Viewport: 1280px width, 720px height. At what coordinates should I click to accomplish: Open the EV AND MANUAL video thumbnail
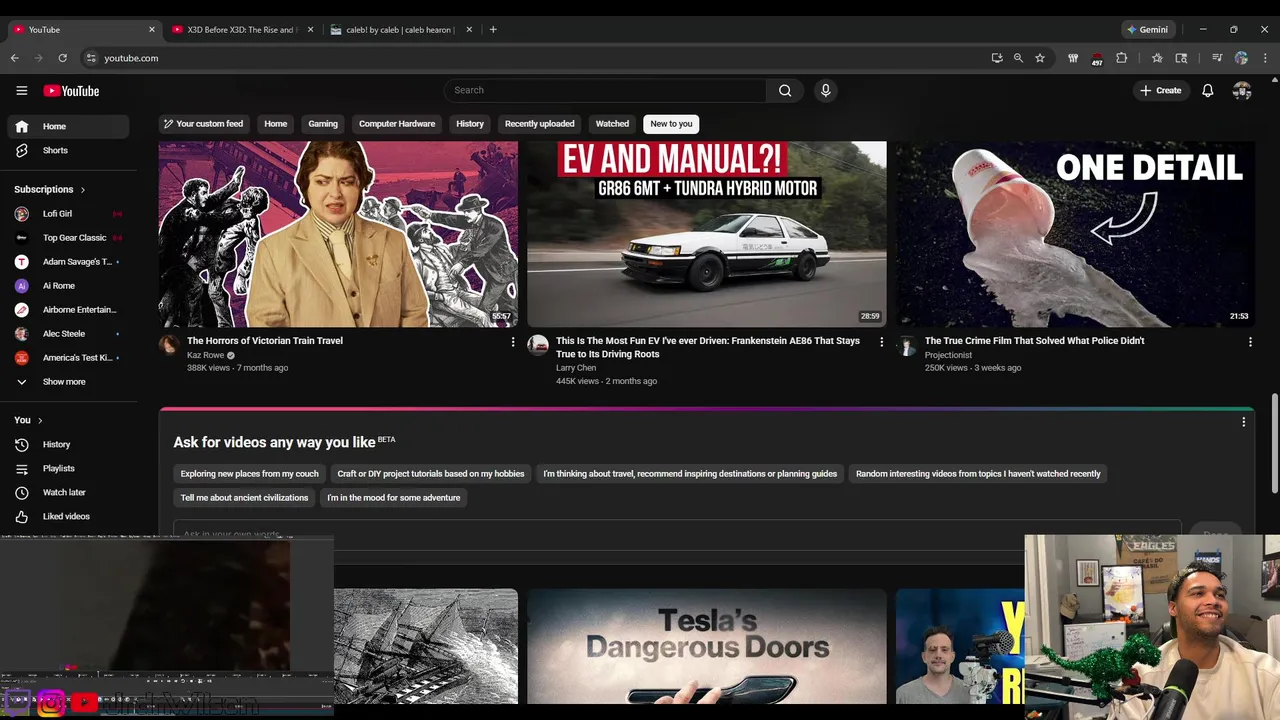pos(707,234)
